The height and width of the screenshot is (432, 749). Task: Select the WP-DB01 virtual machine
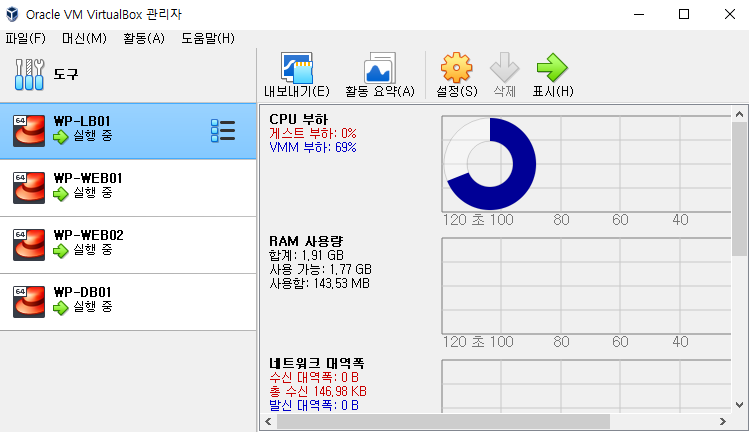(x=128, y=302)
